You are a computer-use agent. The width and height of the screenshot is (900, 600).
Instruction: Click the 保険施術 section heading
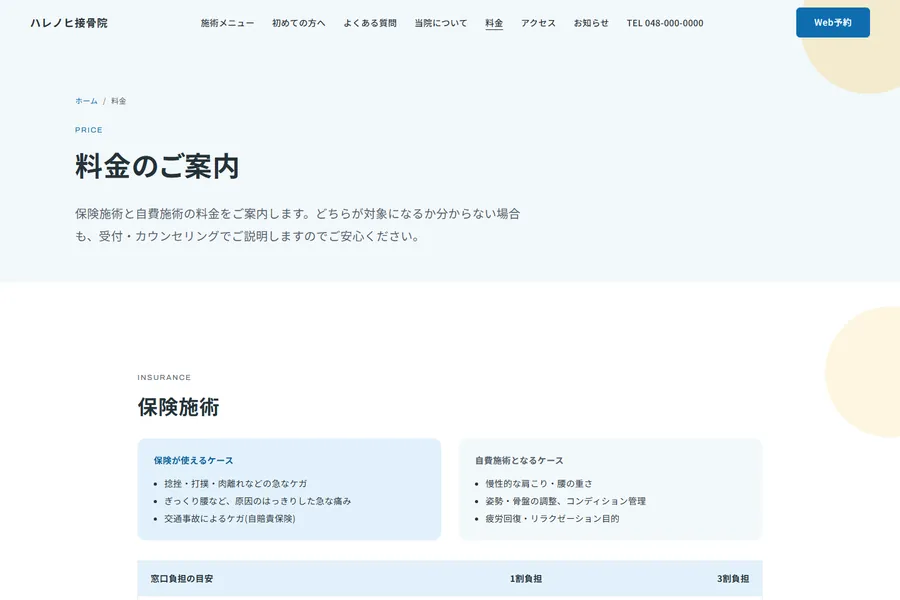179,407
